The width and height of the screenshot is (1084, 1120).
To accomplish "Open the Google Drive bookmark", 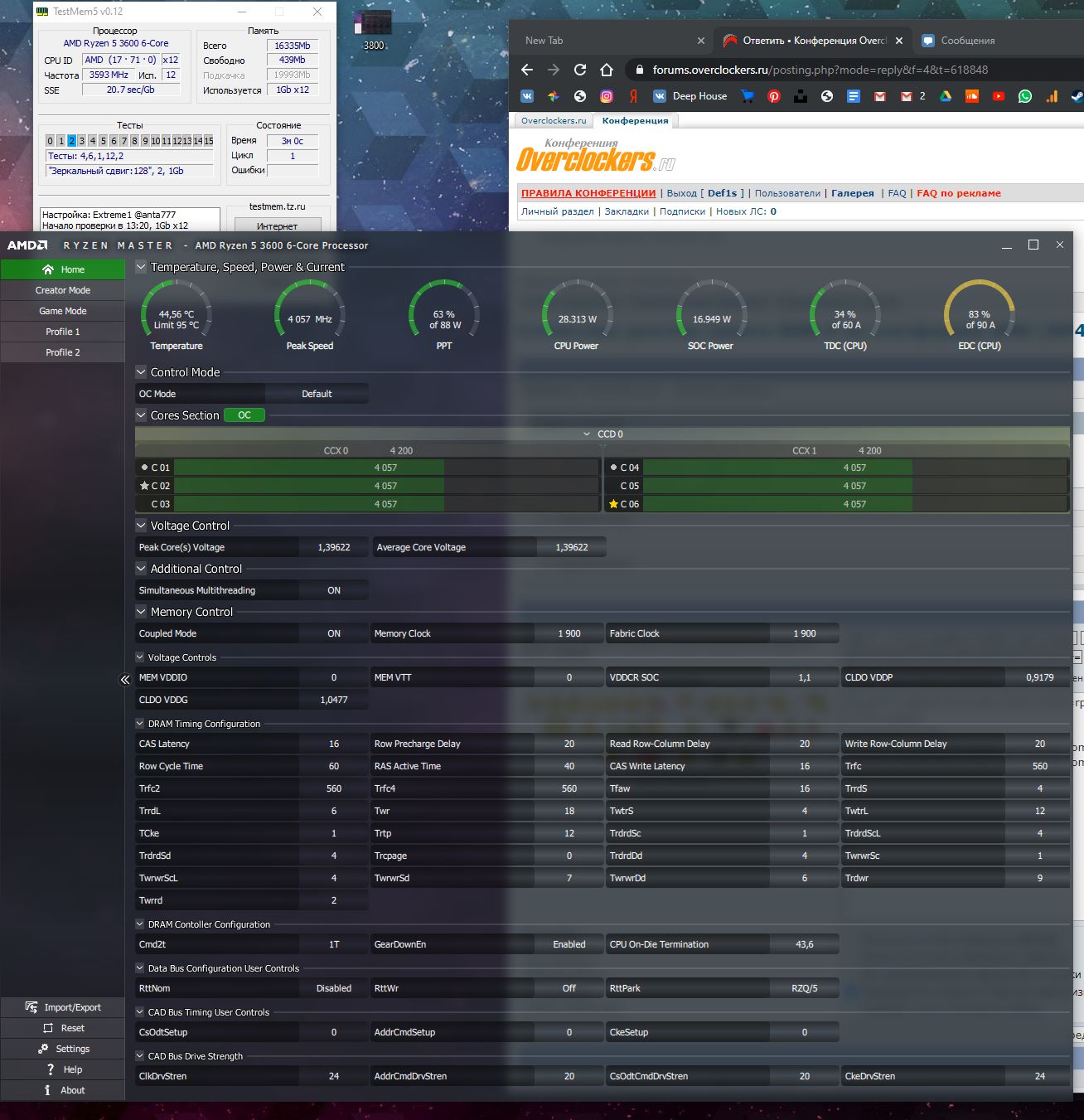I will tap(946, 96).
